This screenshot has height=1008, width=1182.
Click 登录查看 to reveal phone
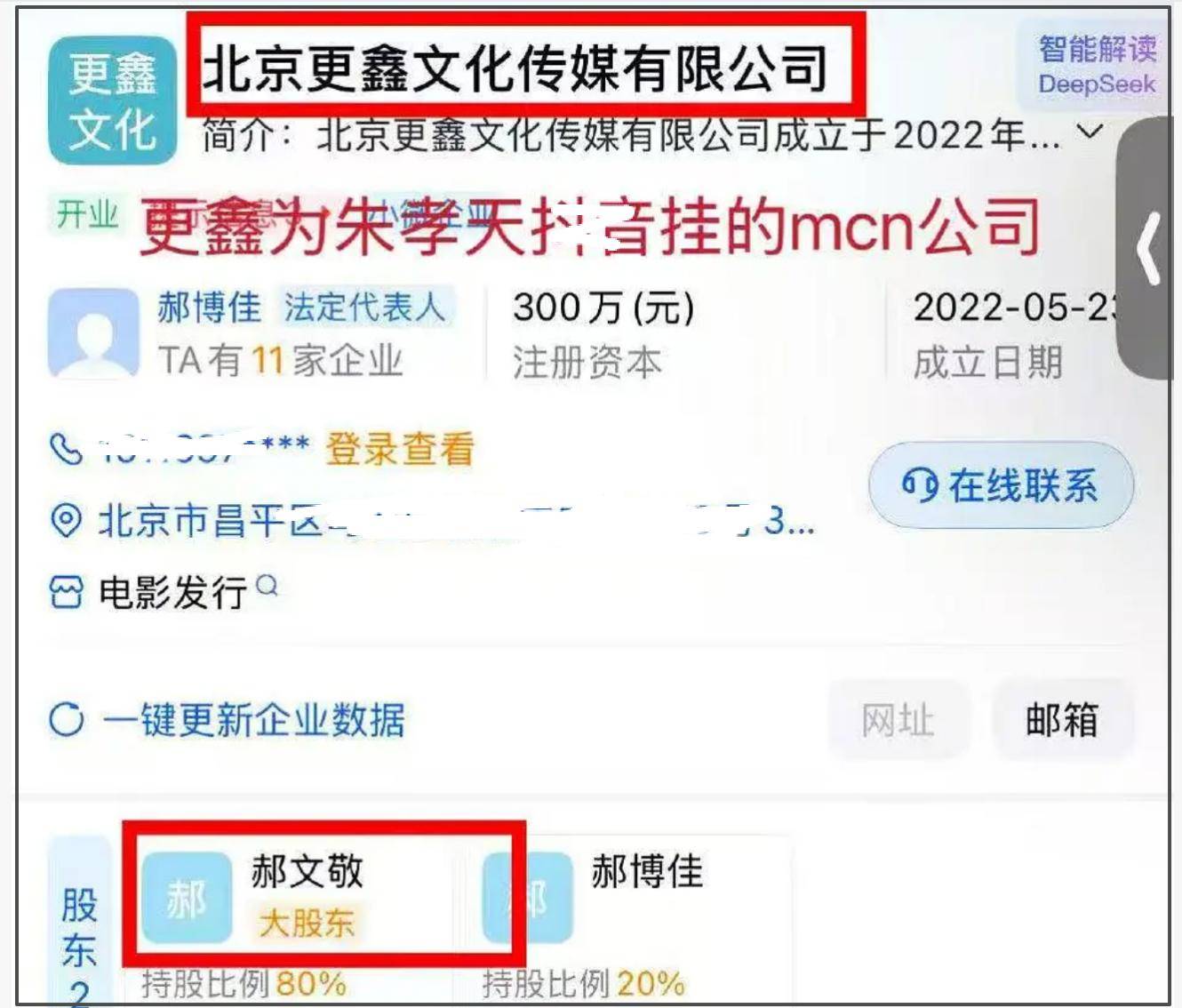coord(400,449)
